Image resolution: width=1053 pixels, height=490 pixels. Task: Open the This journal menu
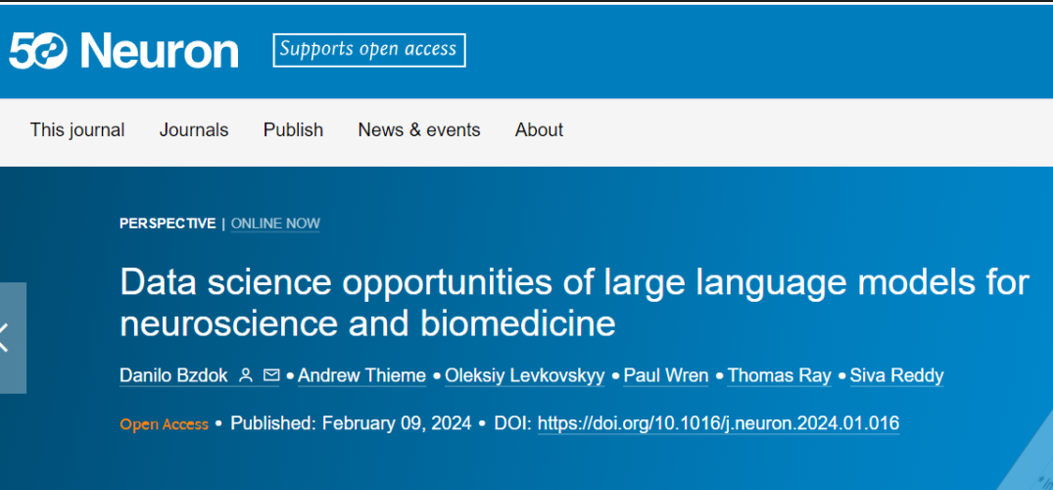[77, 130]
